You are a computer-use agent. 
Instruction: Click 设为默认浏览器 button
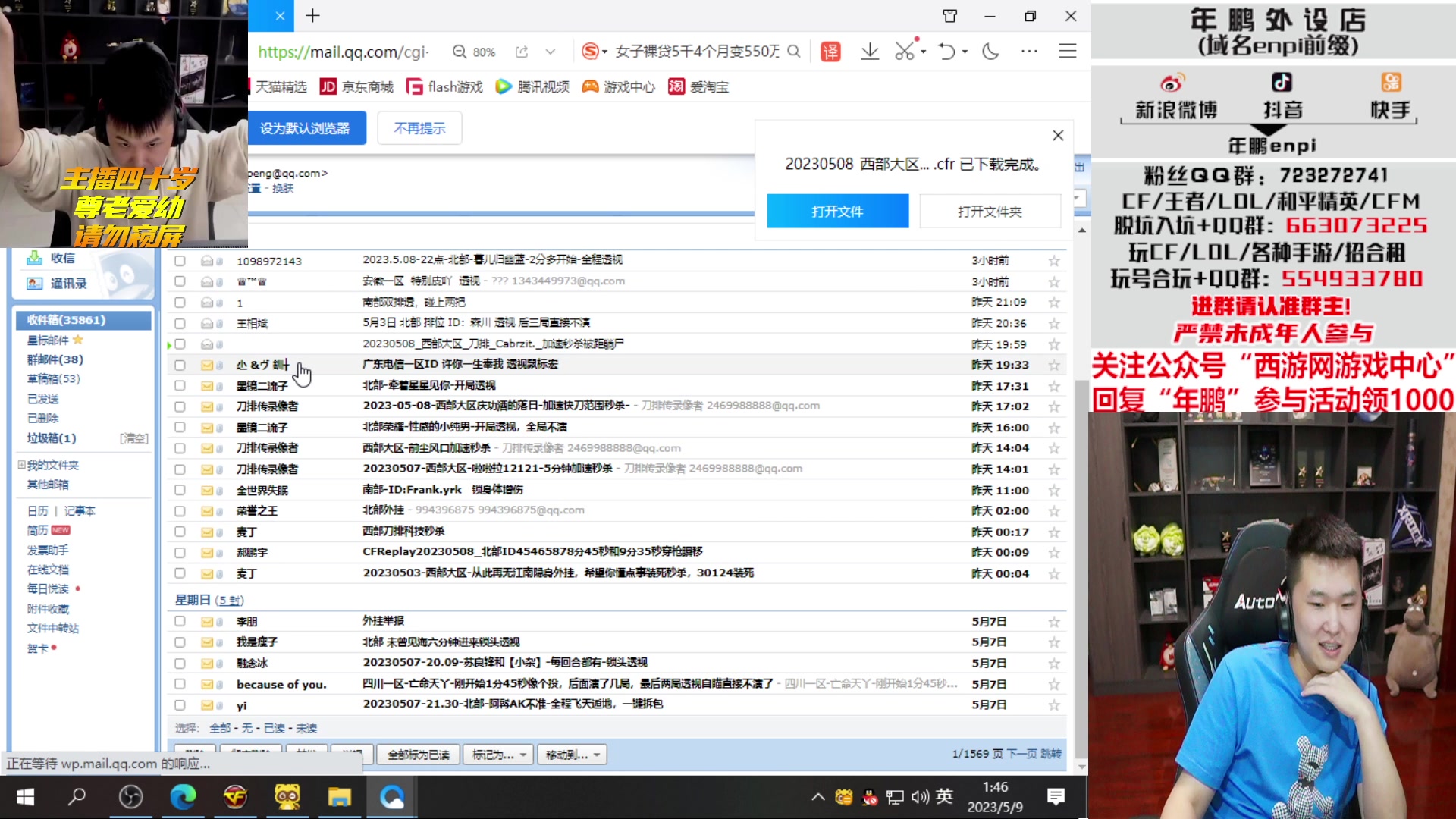click(x=306, y=128)
